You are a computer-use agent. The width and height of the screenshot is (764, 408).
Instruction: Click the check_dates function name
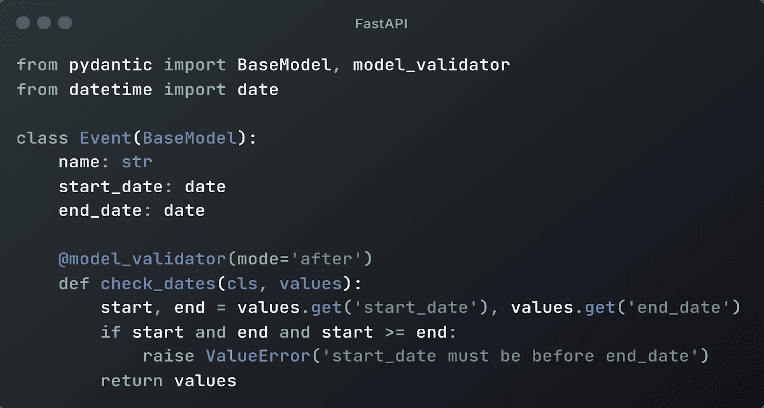click(x=158, y=284)
